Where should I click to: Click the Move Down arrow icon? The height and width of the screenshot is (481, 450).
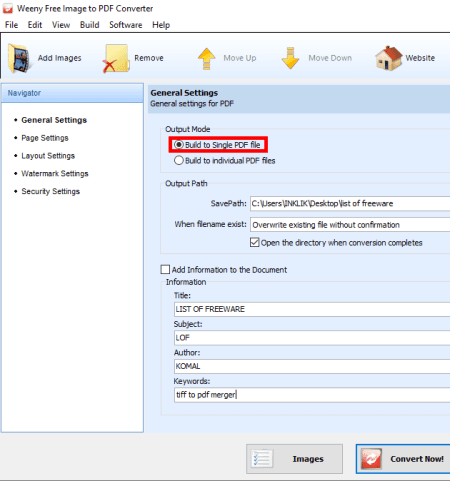290,58
